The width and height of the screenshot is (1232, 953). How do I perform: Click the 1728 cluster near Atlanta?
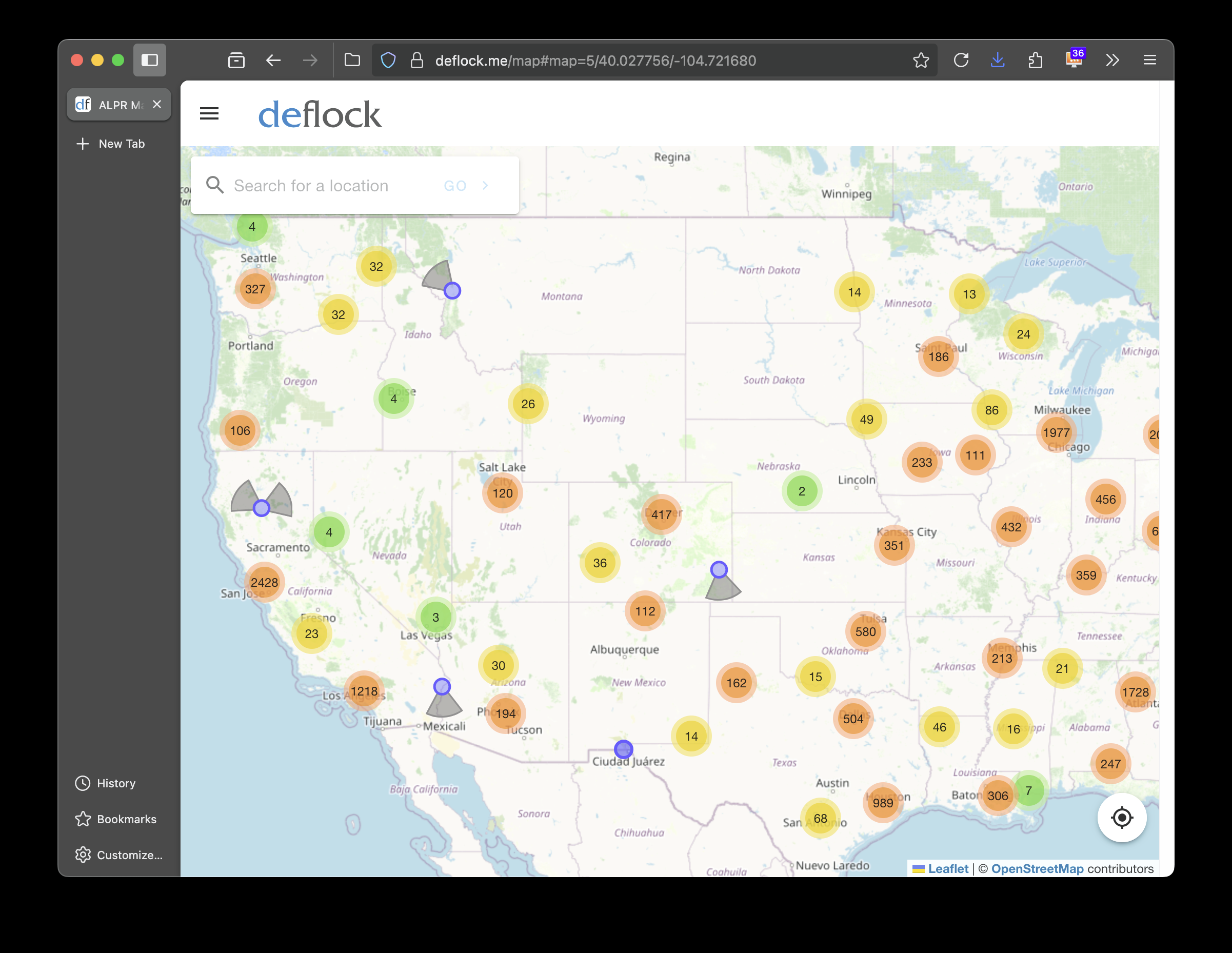point(1135,693)
